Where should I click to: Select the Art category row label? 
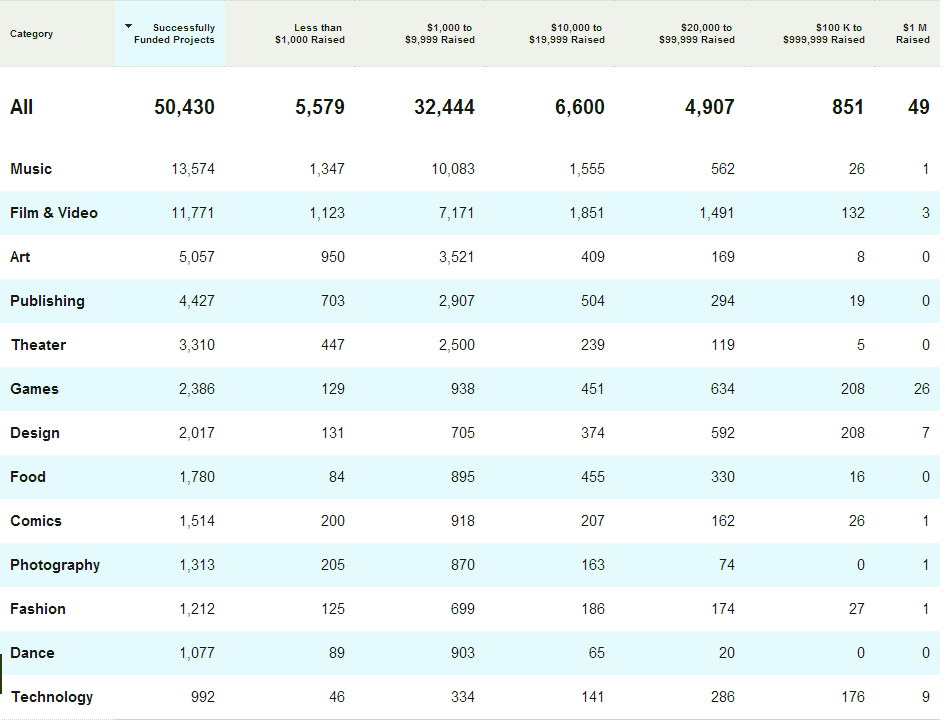(x=20, y=257)
